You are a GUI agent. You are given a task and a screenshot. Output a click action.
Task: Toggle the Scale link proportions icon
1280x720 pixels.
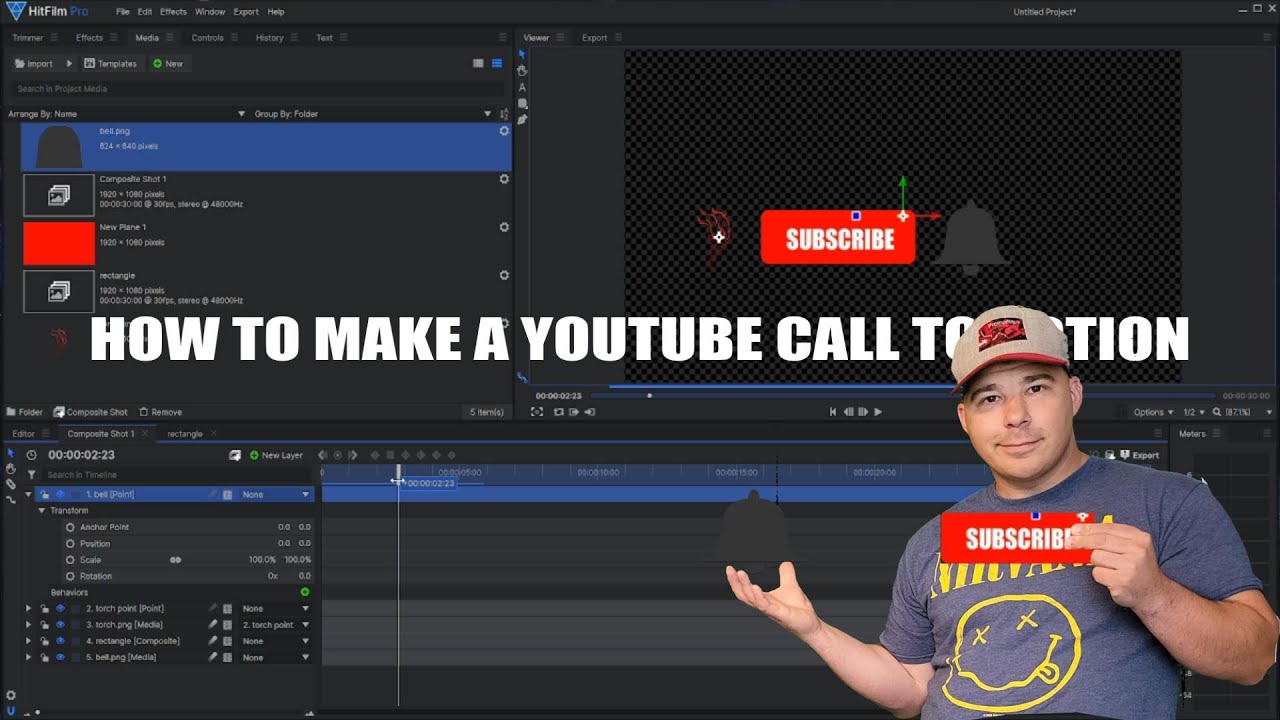pos(176,560)
